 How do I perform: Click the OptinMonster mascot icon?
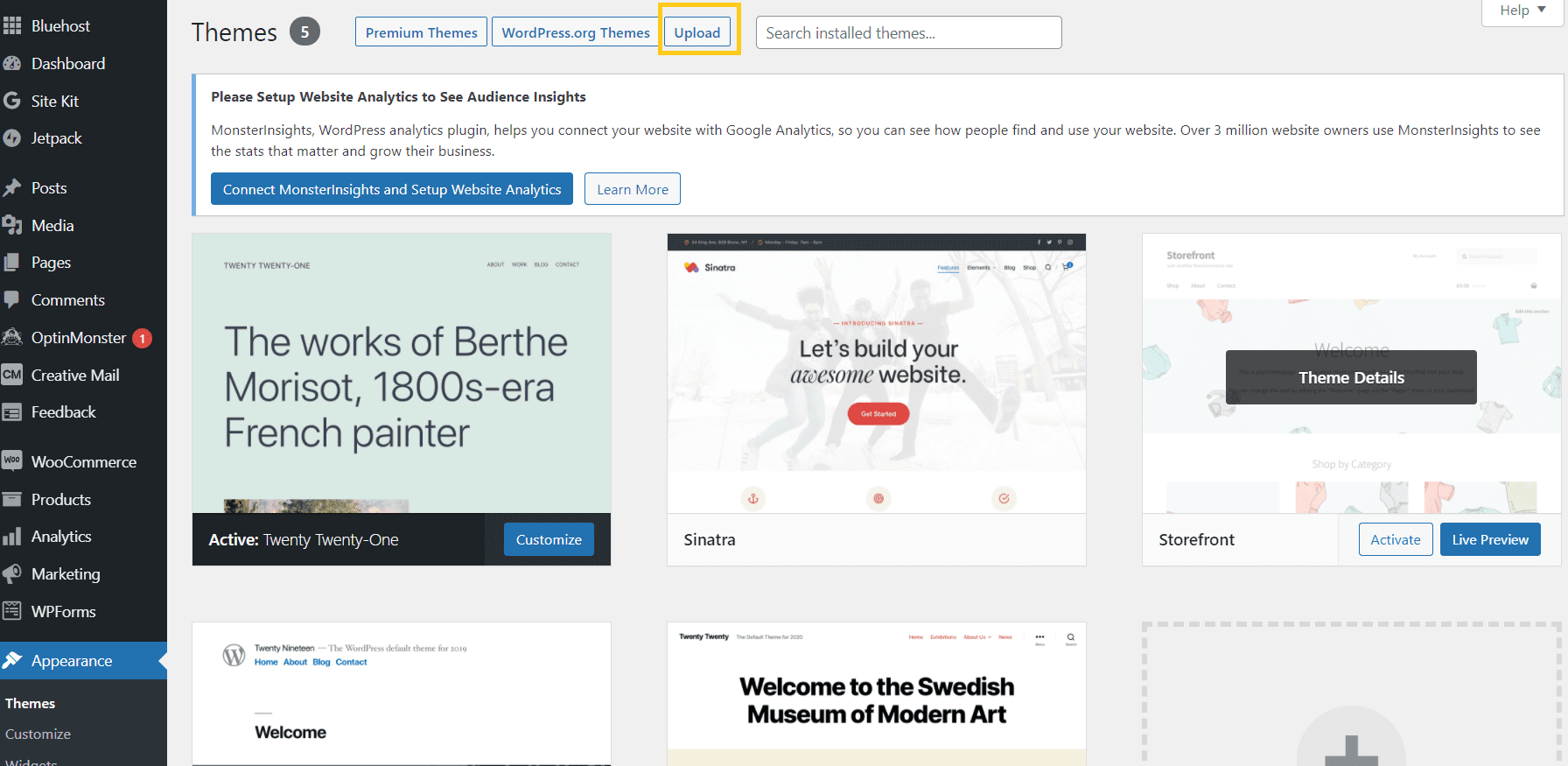(12, 338)
